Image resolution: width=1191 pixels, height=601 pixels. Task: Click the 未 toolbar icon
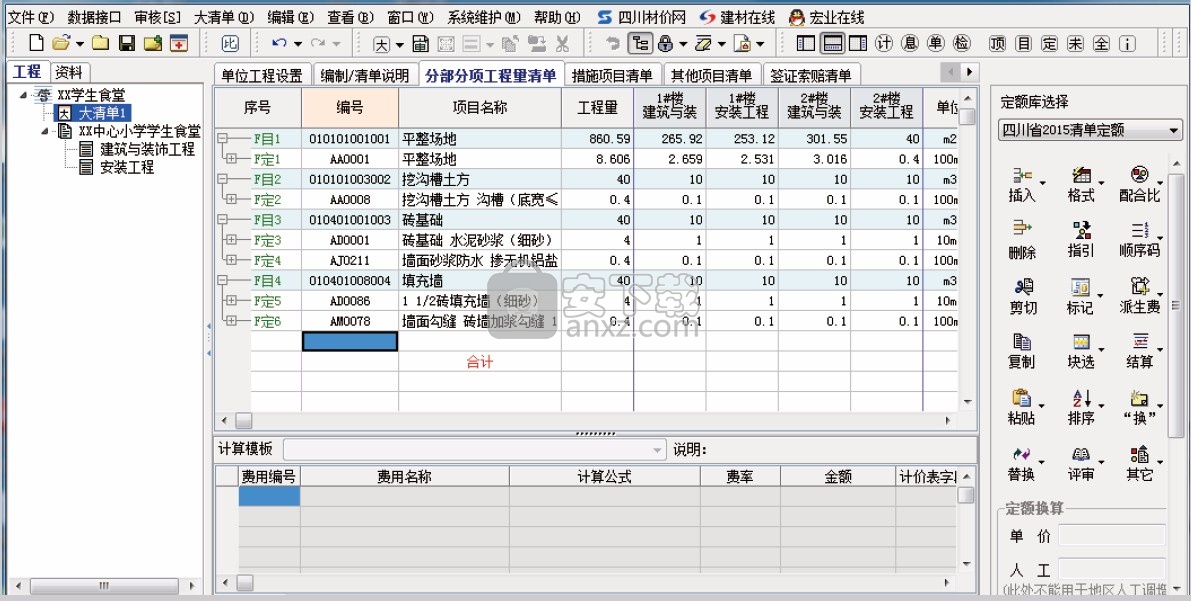pyautogui.click(x=1076, y=44)
